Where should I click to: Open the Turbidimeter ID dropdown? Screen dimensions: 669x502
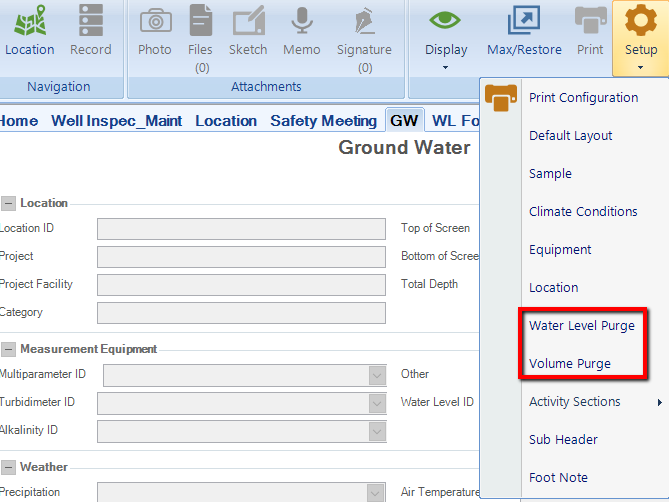(377, 403)
